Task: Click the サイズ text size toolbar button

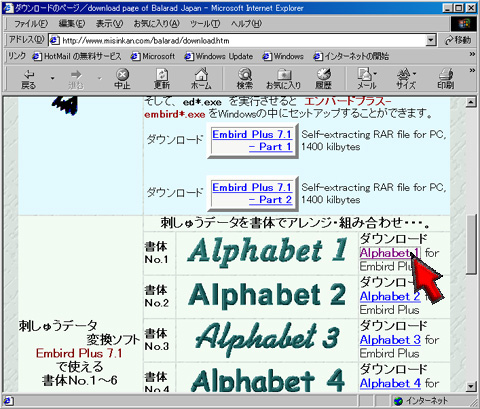Action: 406,79
